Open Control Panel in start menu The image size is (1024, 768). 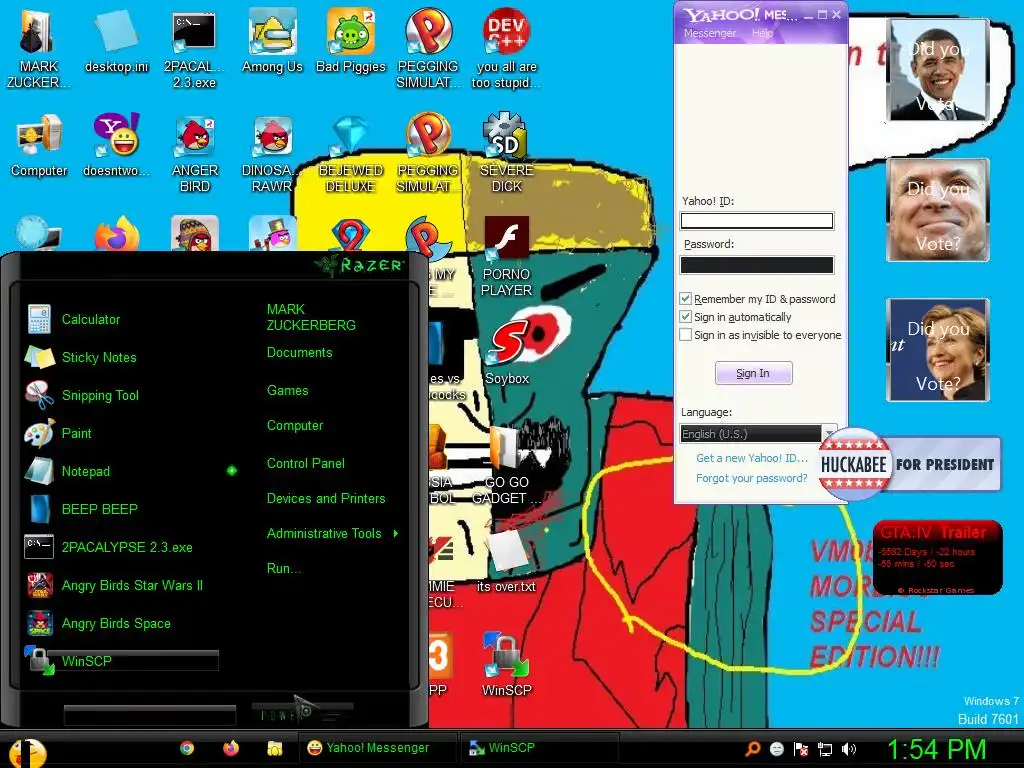coord(306,464)
